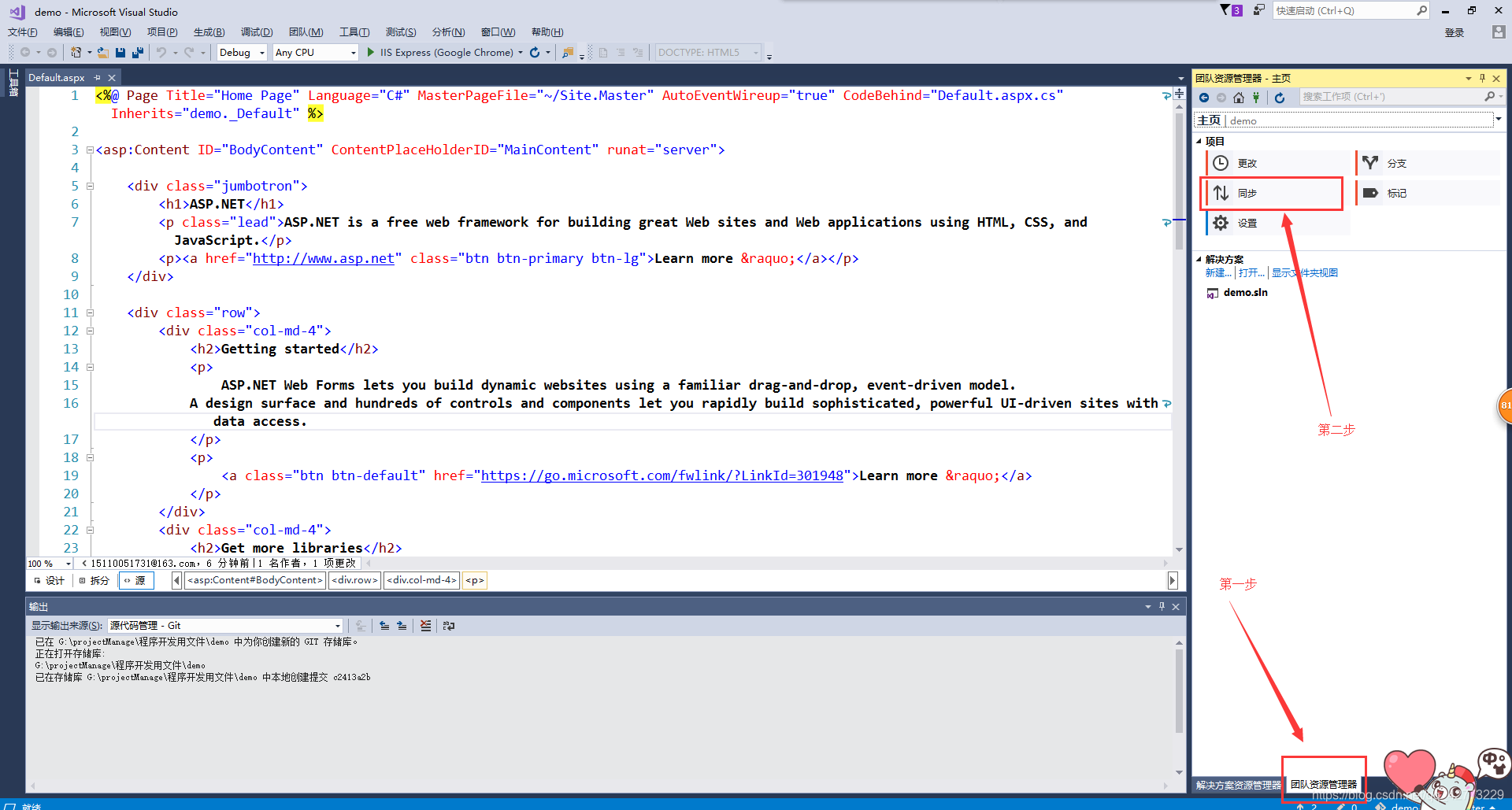Screen dimensions: 1512x810
Task: Click the account avatar icon at top right
Action: [1499, 32]
